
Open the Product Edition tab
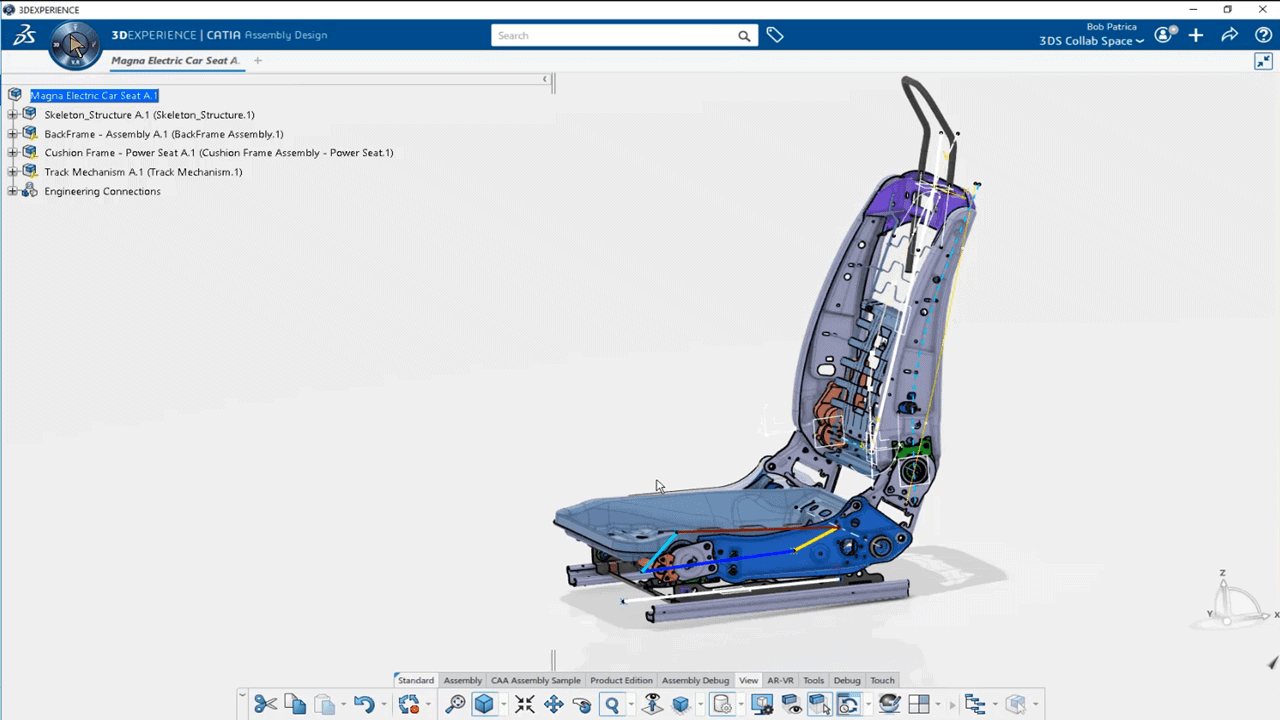point(621,680)
